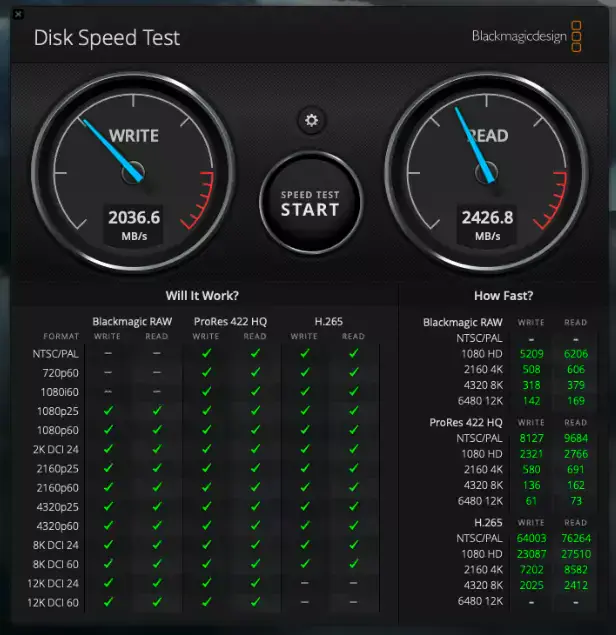This screenshot has height=635, width=616.
Task: Click H.265 4320 8K read value 2412
Action: (576, 585)
